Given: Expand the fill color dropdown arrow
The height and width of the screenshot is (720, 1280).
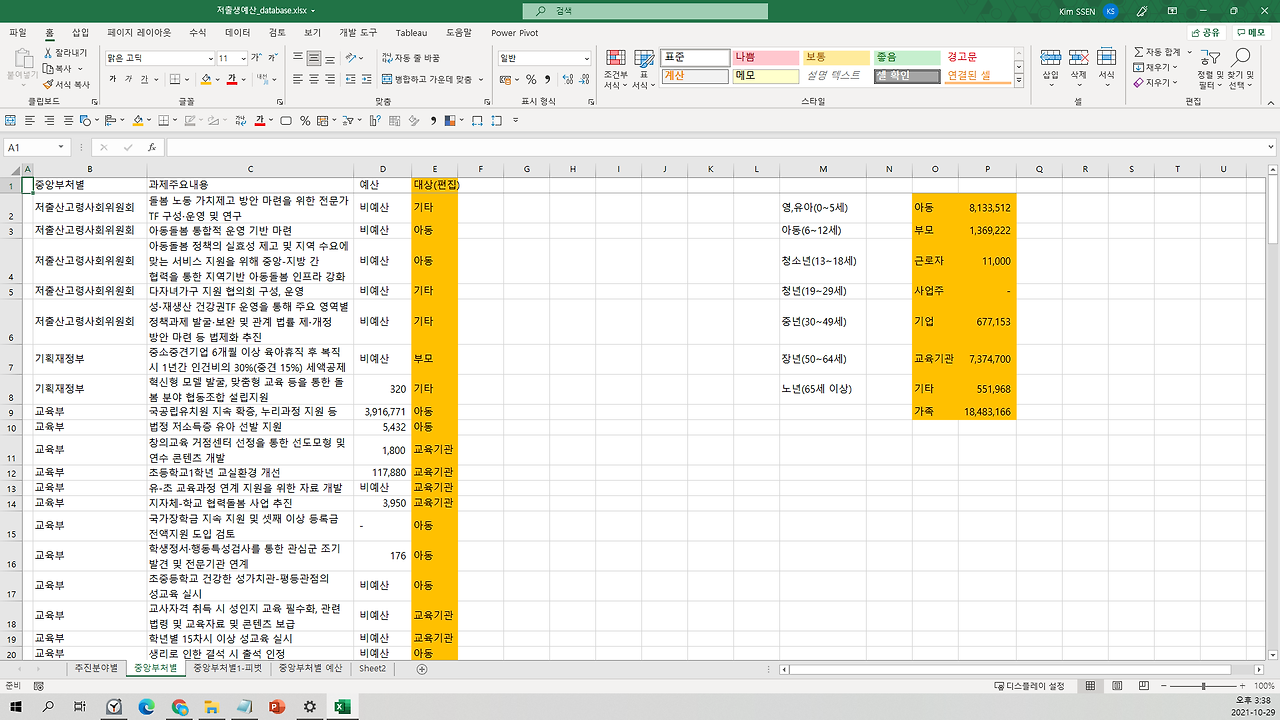Looking at the screenshot, I should click(x=218, y=79).
